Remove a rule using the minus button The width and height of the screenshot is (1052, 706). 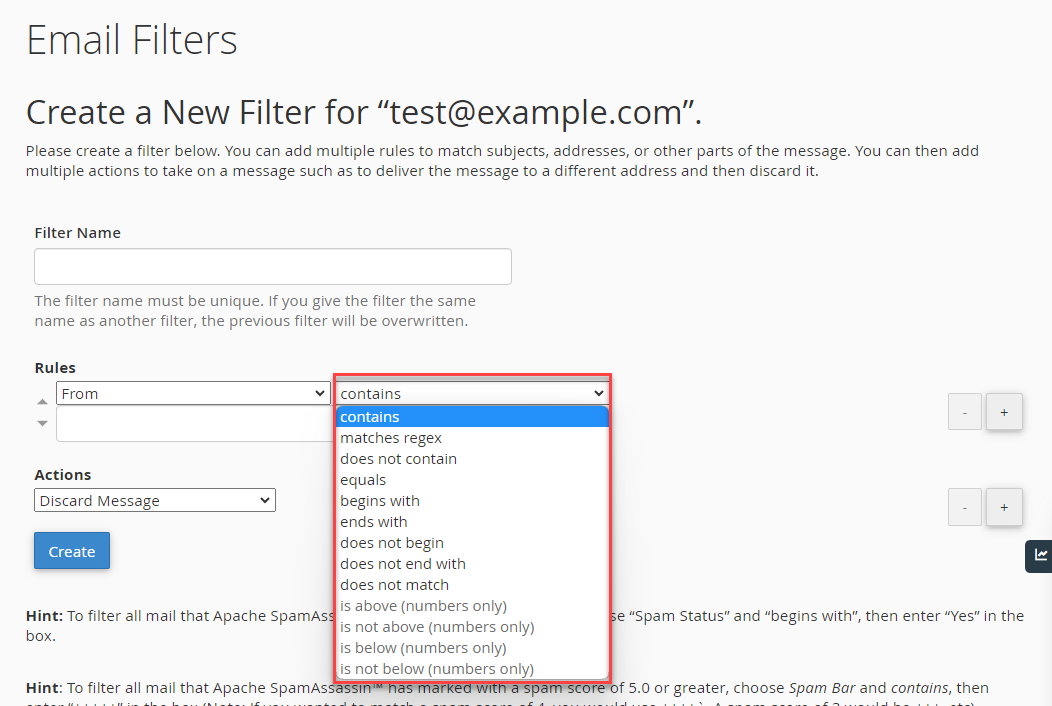(964, 411)
